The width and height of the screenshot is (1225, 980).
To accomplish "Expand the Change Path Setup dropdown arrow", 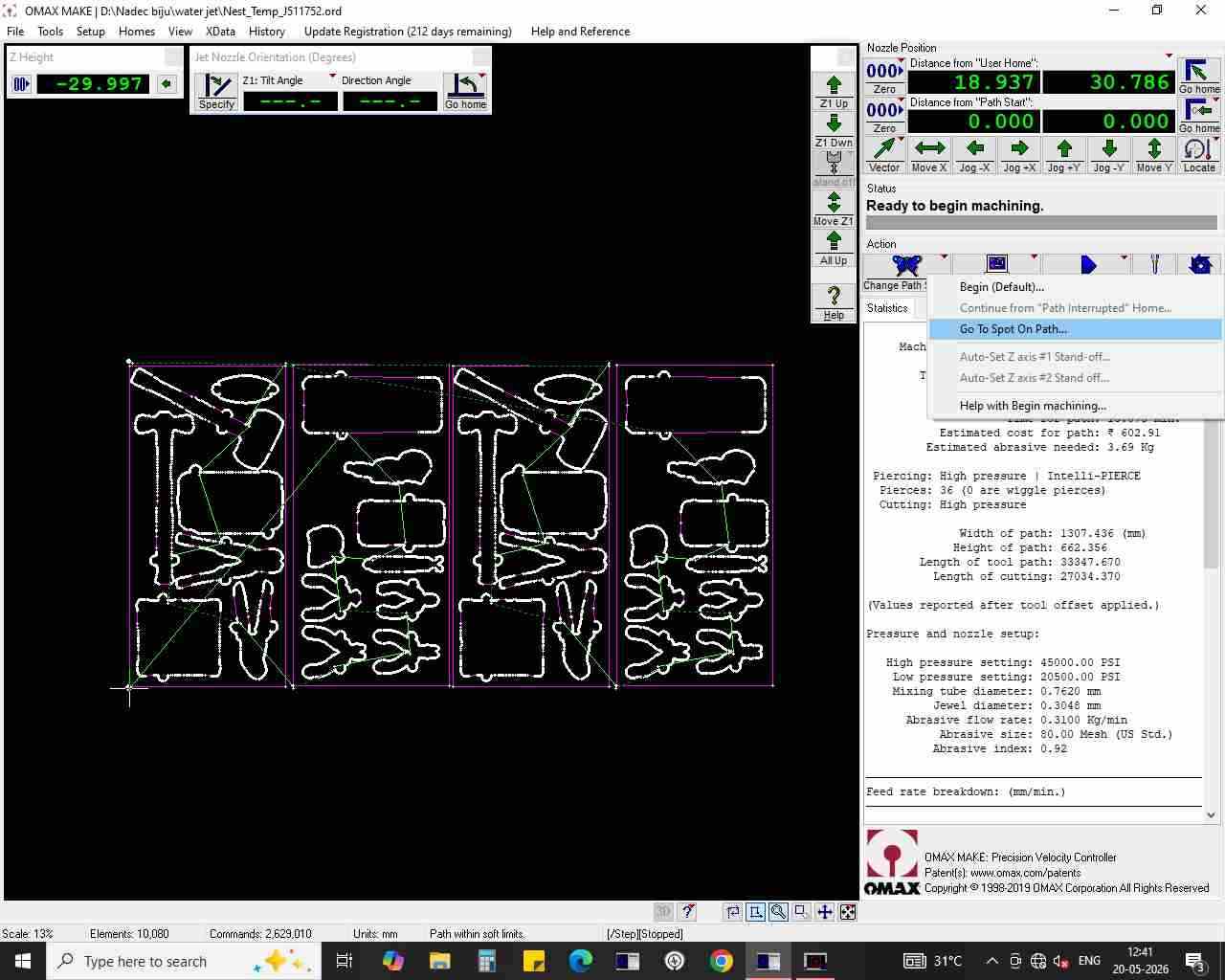I will point(944,257).
